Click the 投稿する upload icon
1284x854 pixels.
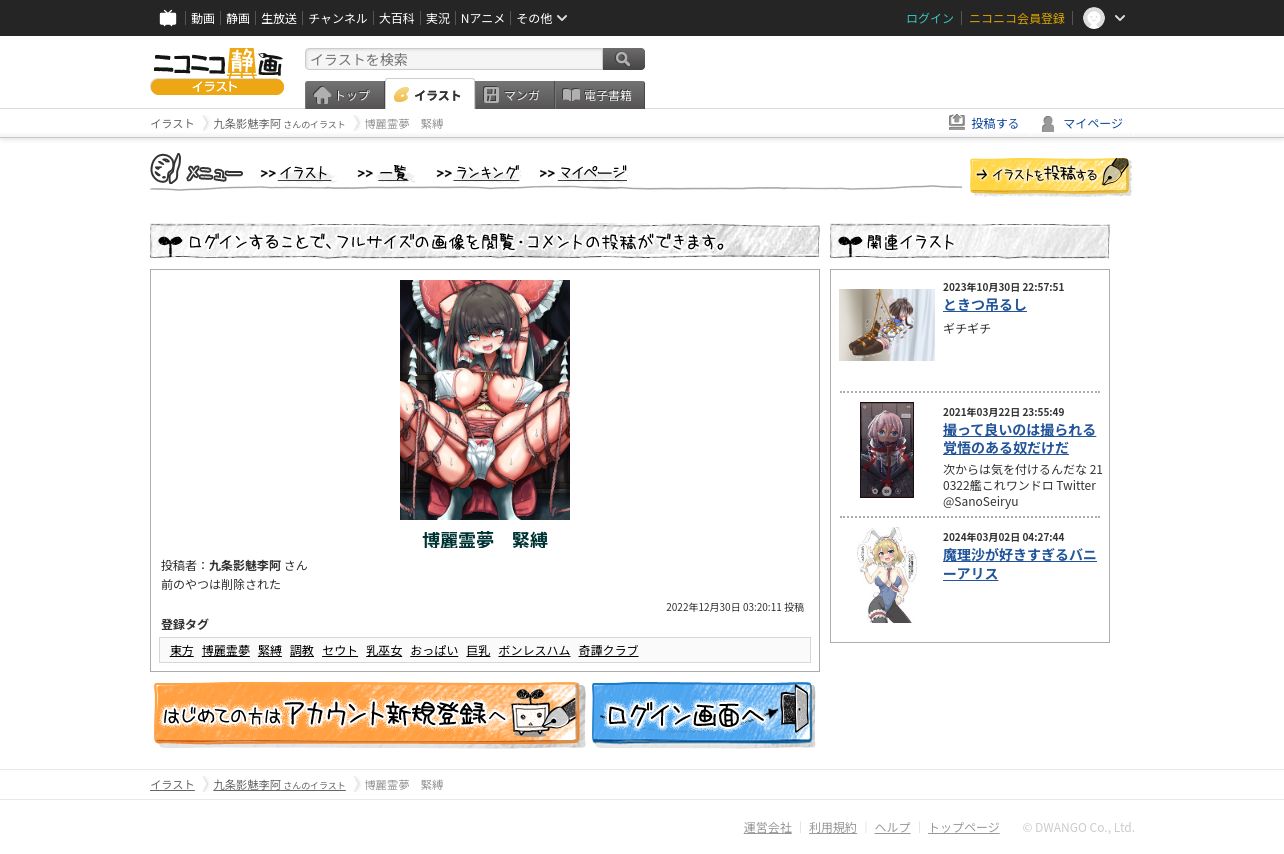pos(957,122)
